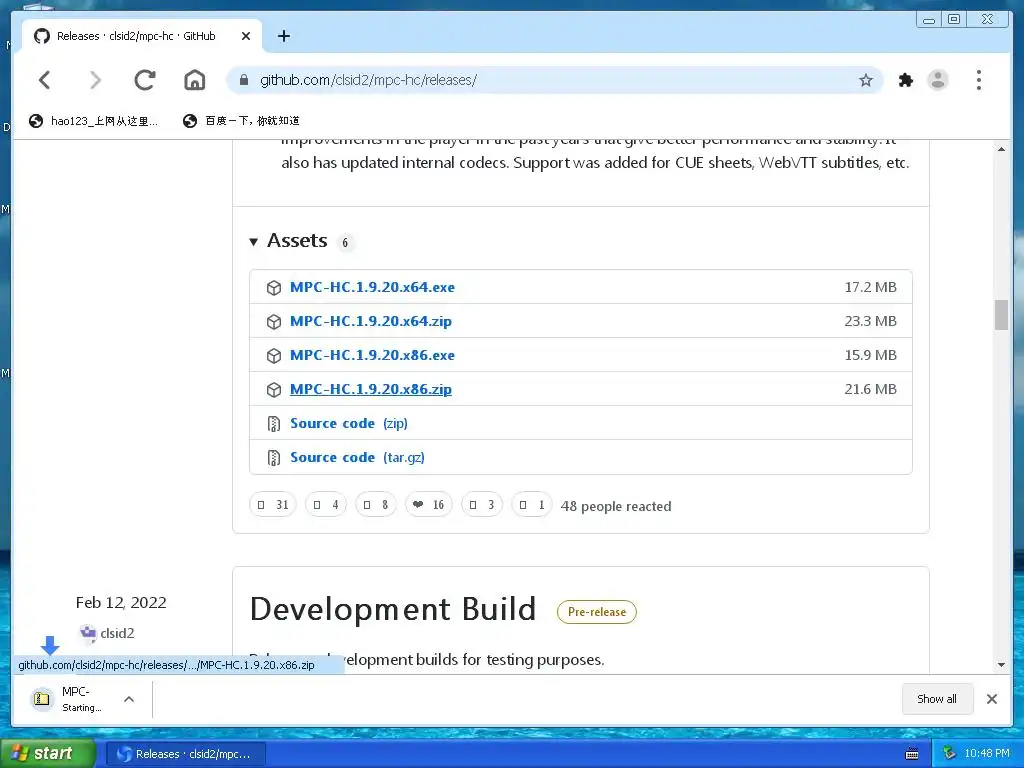The width and height of the screenshot is (1024, 768).
Task: Click the MPC- download file icon
Action: [x=42, y=699]
